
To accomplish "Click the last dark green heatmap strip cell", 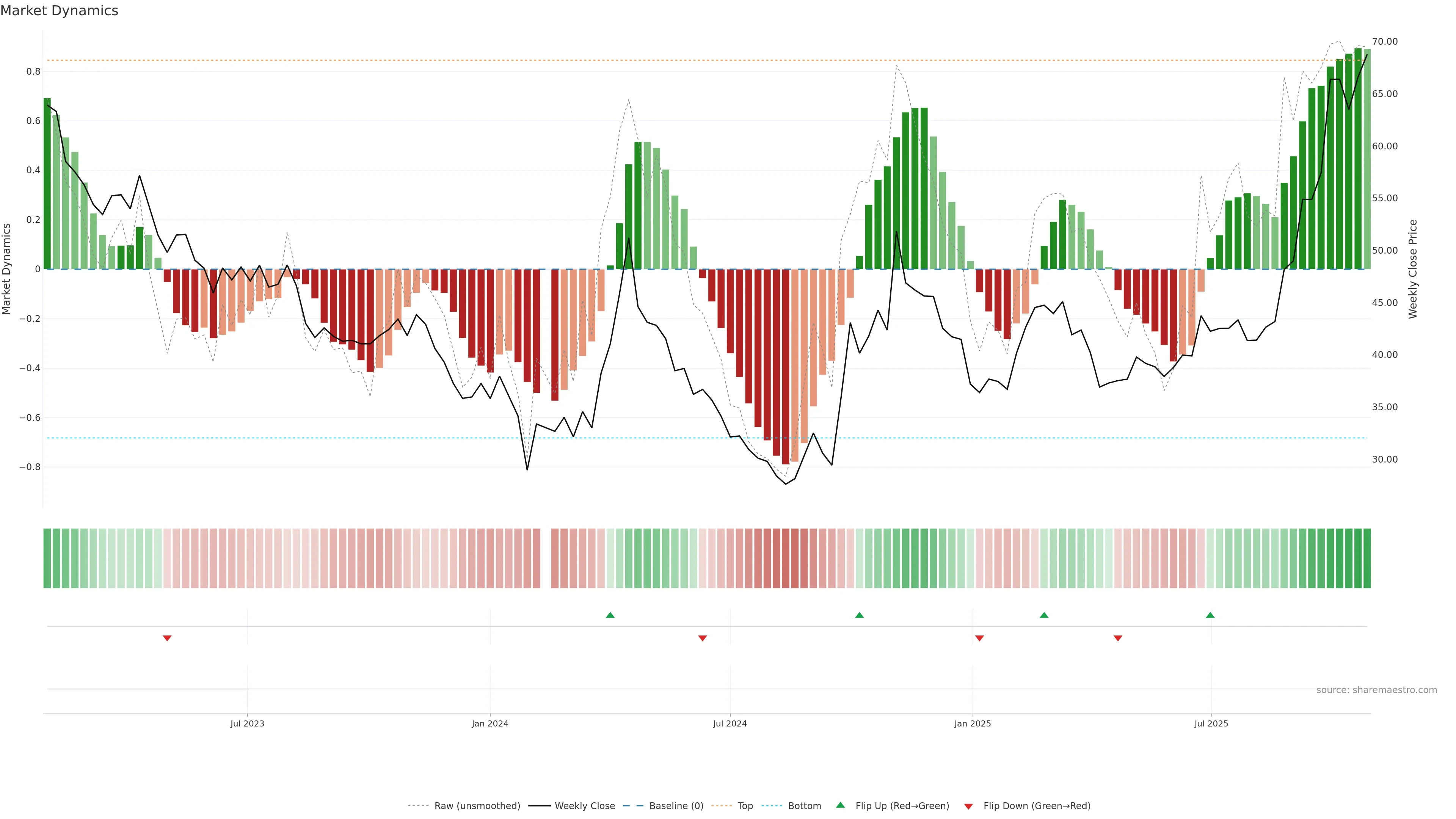I will point(1367,558).
